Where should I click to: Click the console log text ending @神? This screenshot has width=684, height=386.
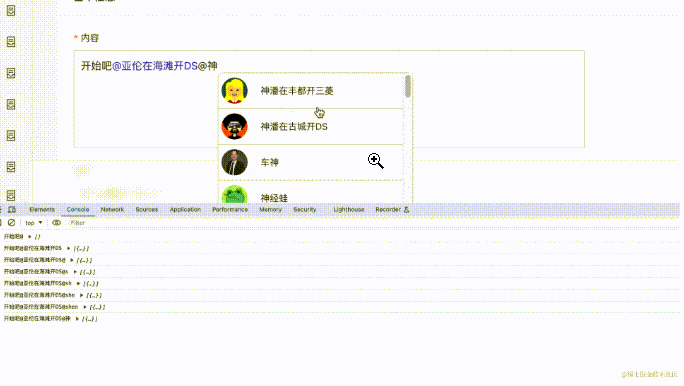point(37,319)
